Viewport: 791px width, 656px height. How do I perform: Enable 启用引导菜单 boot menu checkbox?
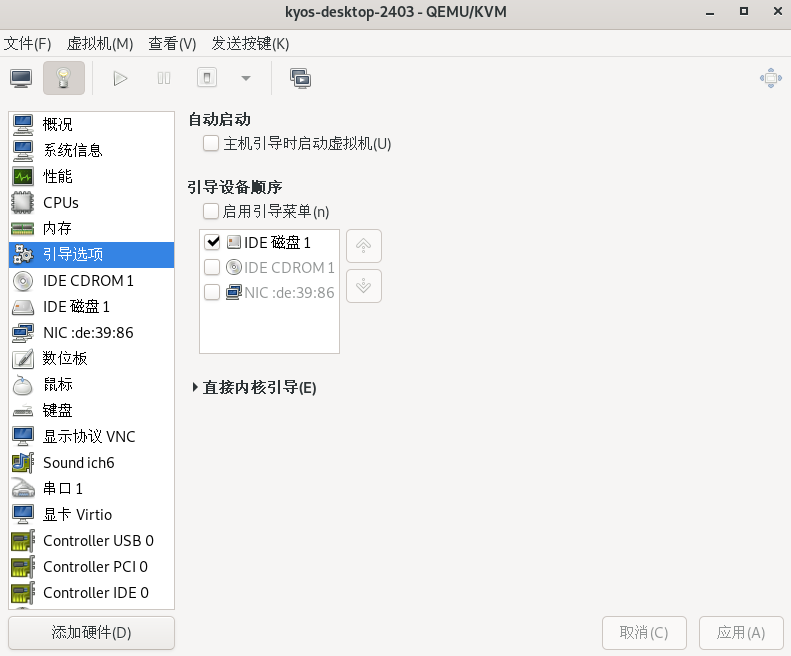pyautogui.click(x=211, y=211)
